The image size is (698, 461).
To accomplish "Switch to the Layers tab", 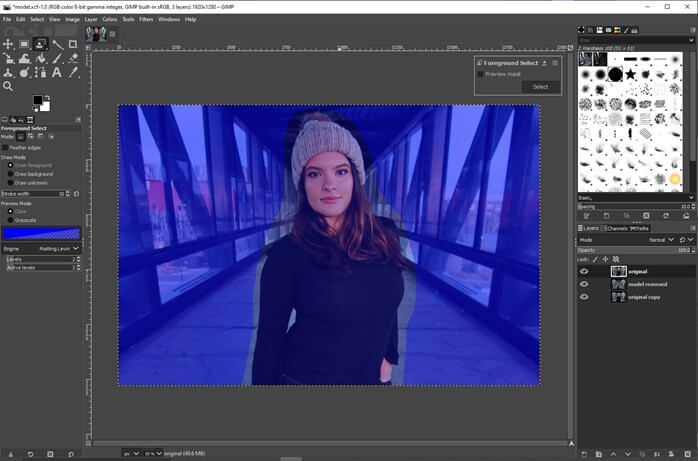I will pyautogui.click(x=588, y=228).
